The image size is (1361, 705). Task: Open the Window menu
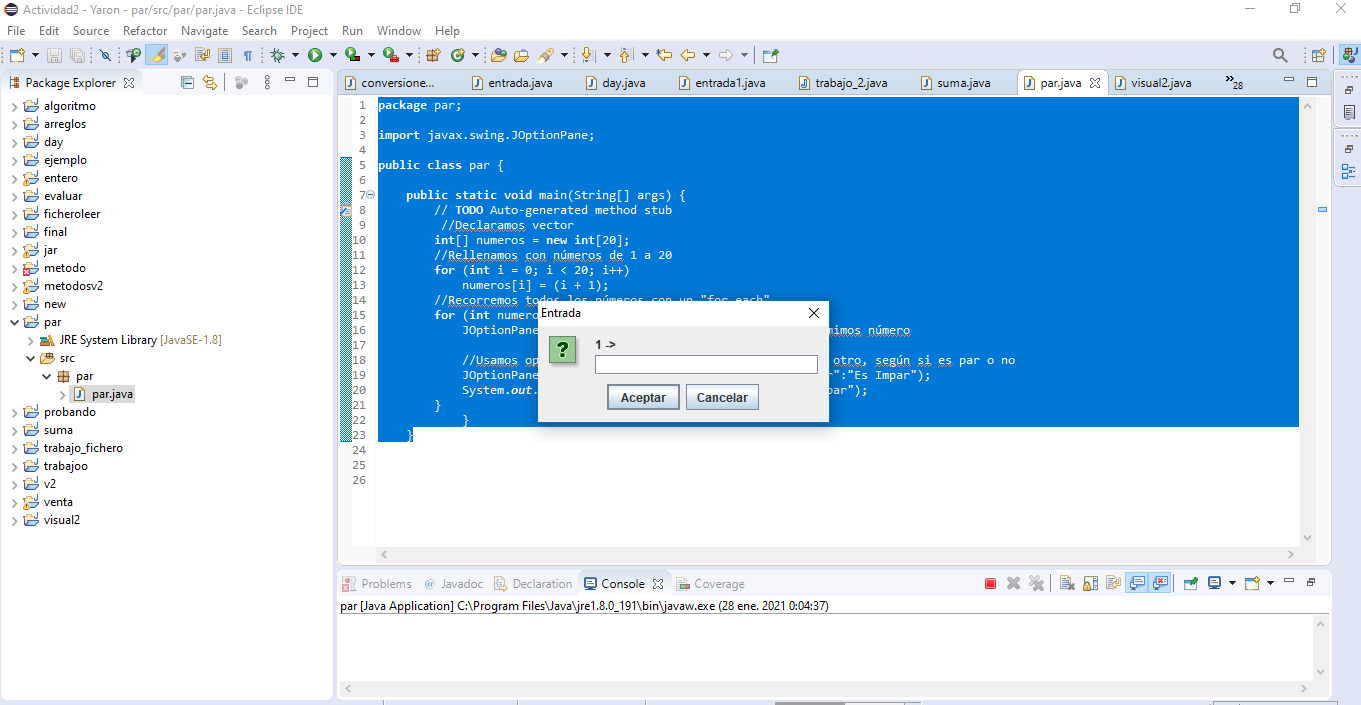(399, 31)
